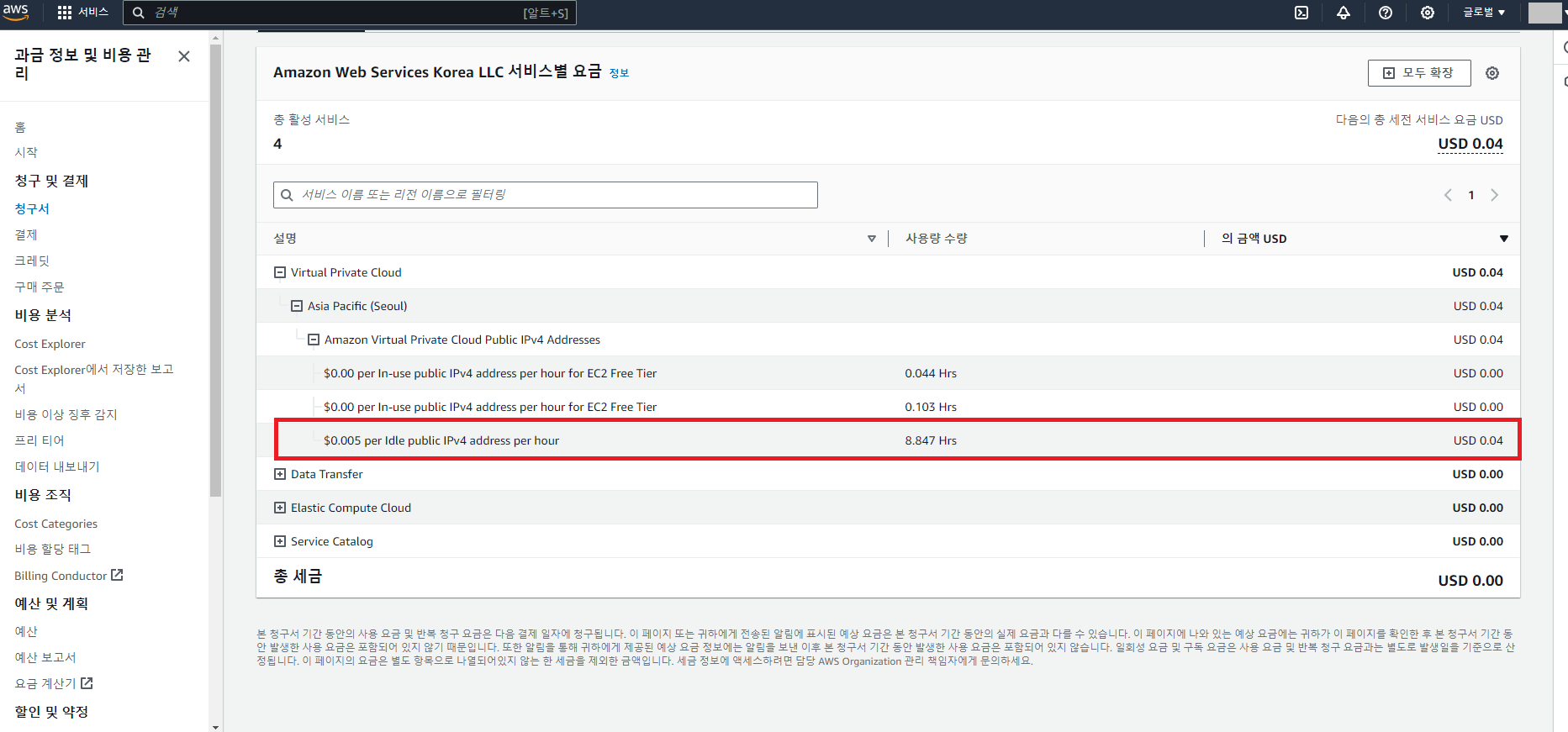Collapse Asia Pacific (Seoul) row
The height and width of the screenshot is (732, 1568).
click(297, 306)
